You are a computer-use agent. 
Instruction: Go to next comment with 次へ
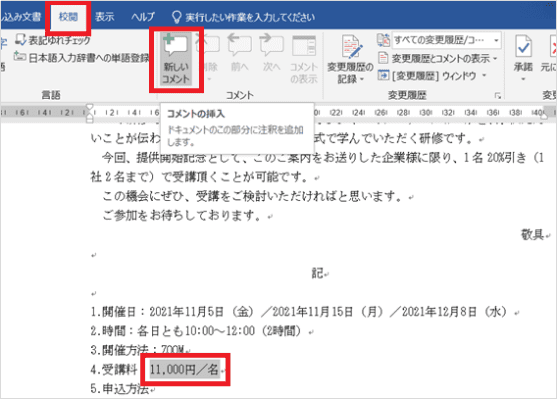pyautogui.click(x=271, y=53)
